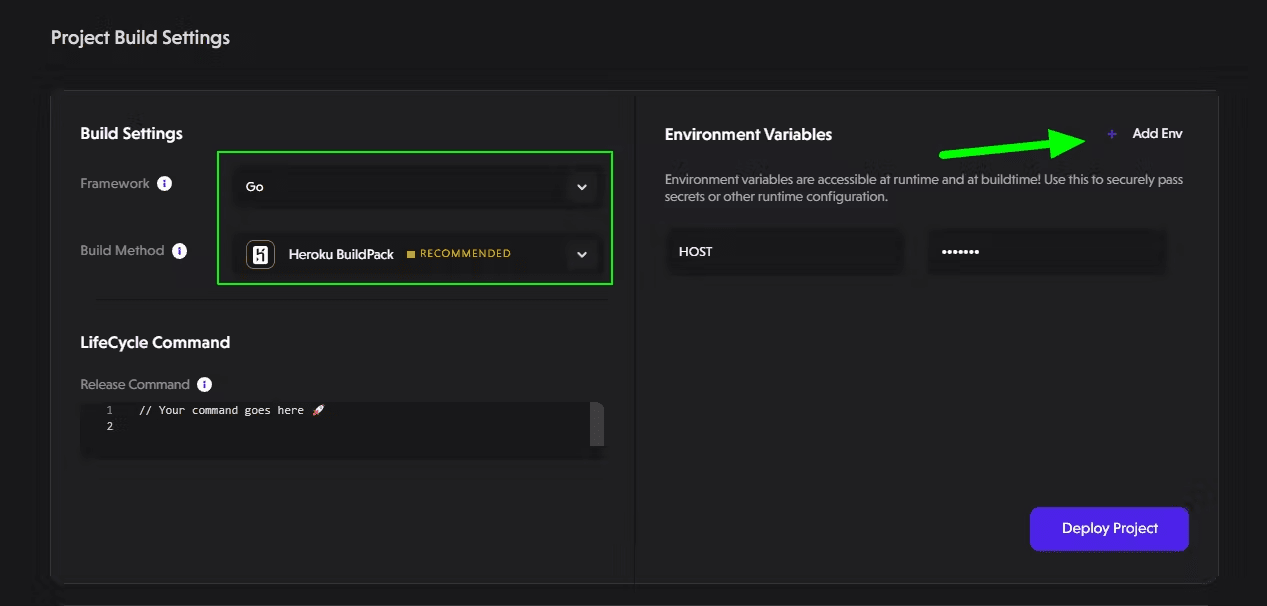The height and width of the screenshot is (606, 1267).
Task: Click the Release Command label text
Action: (x=135, y=384)
